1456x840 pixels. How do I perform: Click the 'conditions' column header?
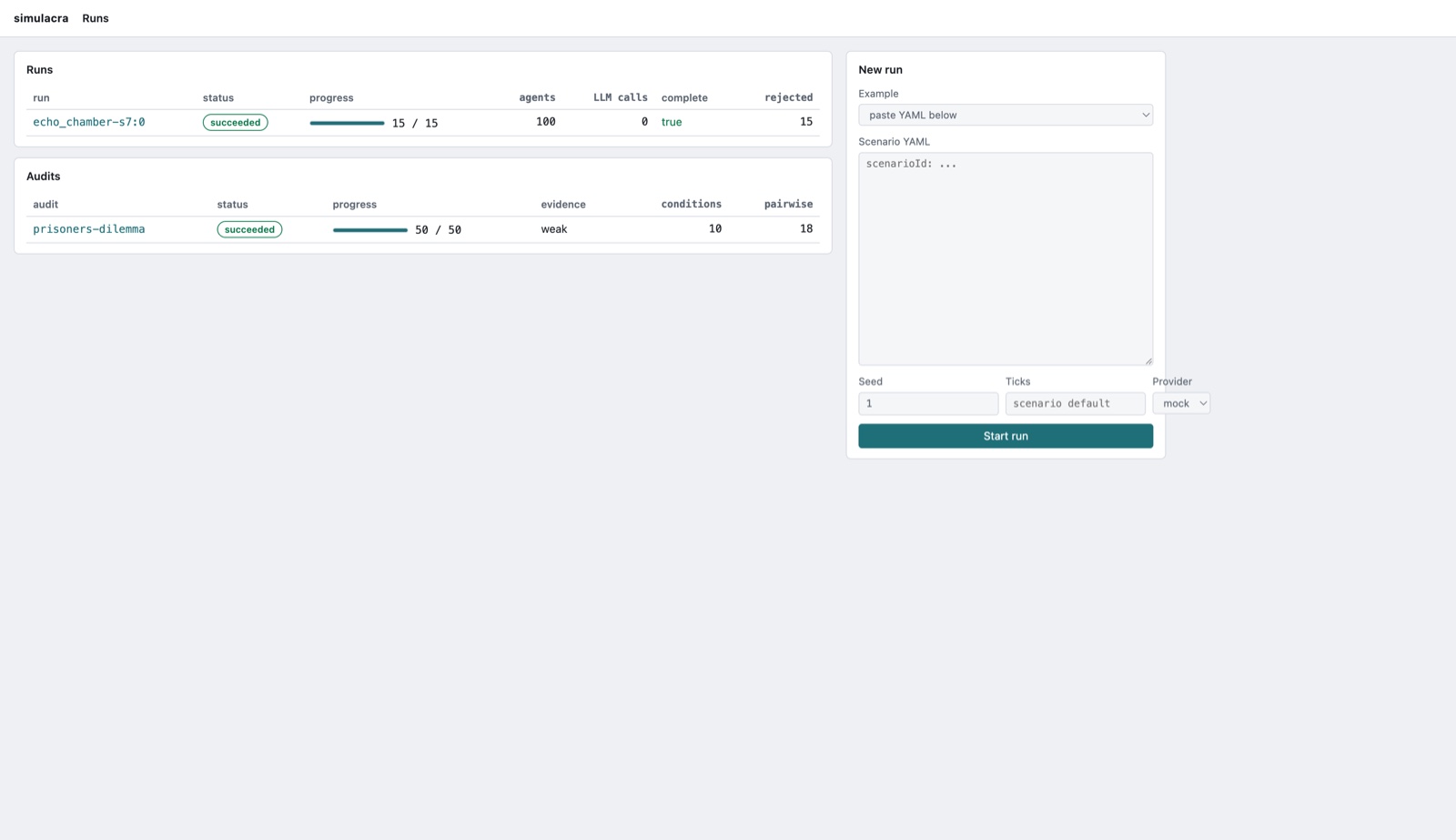[x=692, y=204]
